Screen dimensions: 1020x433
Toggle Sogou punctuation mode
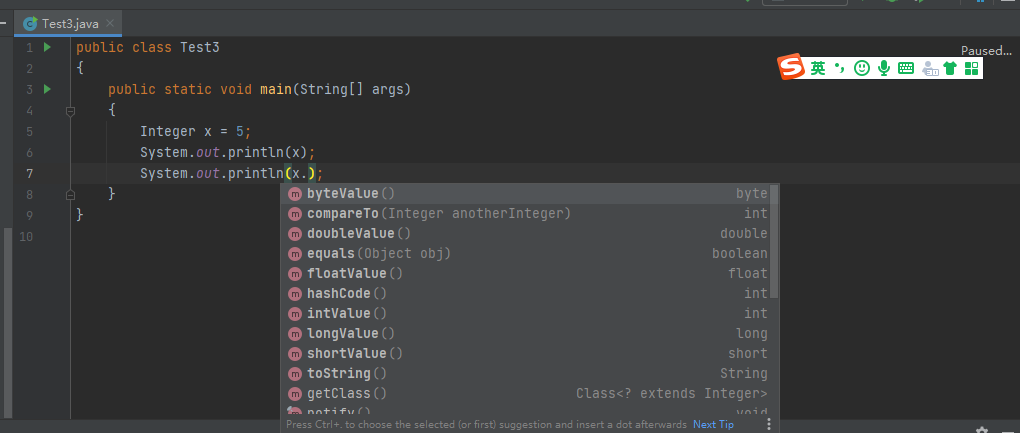[840, 68]
